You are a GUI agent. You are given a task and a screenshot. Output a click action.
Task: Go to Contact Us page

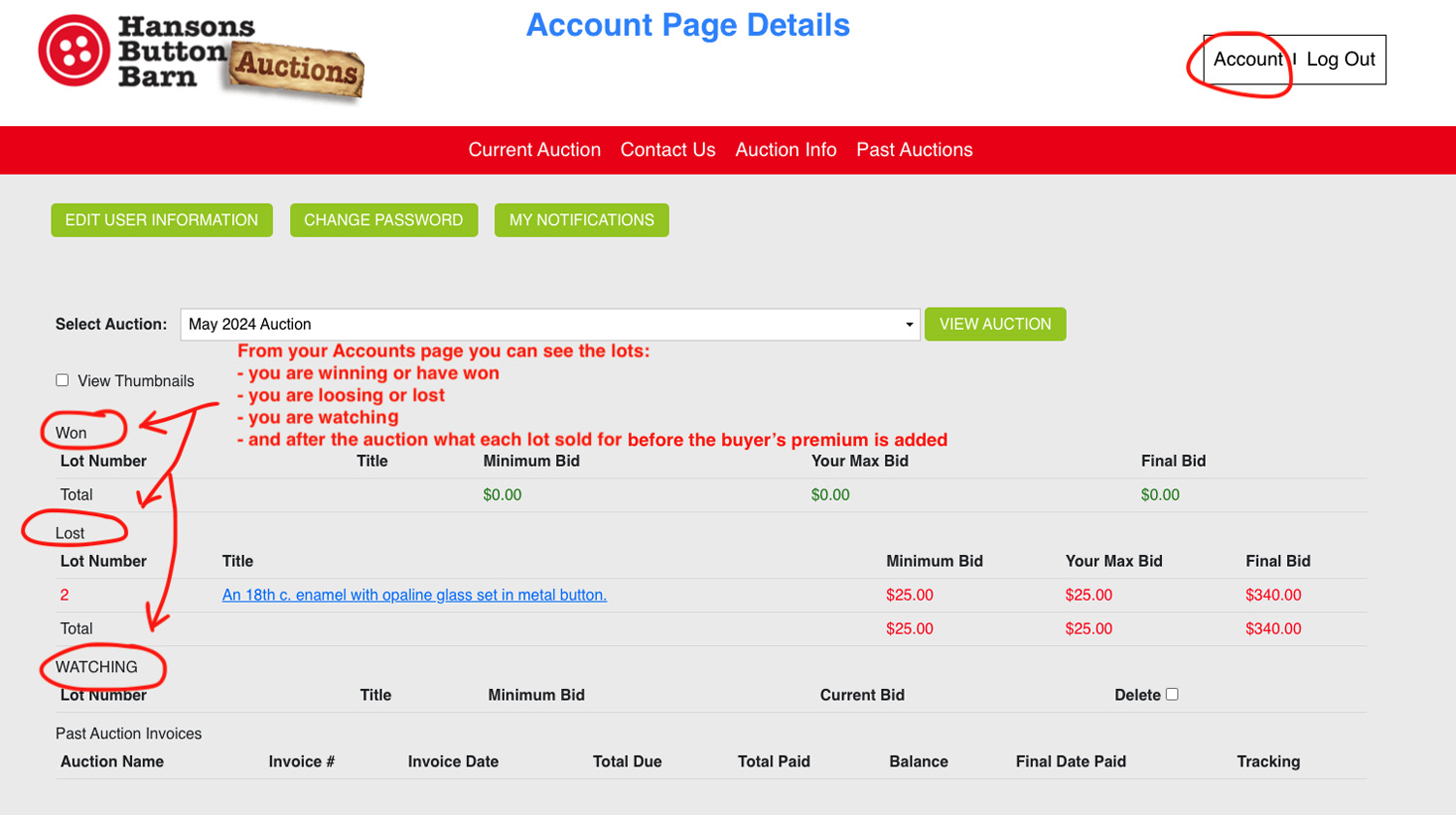(x=668, y=149)
